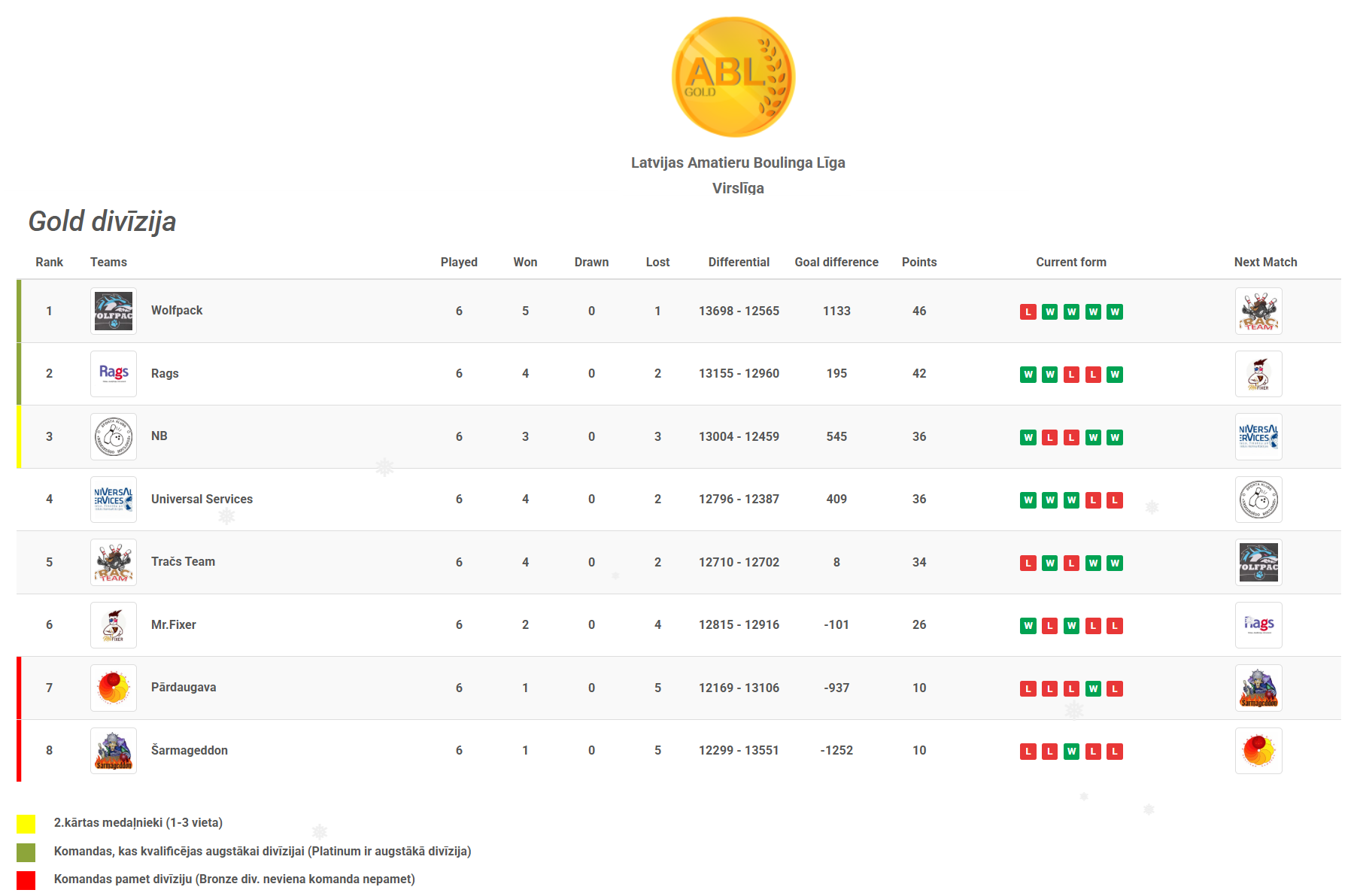
Task: Open Pārdaugava logo in the Teams column
Action: click(x=114, y=688)
